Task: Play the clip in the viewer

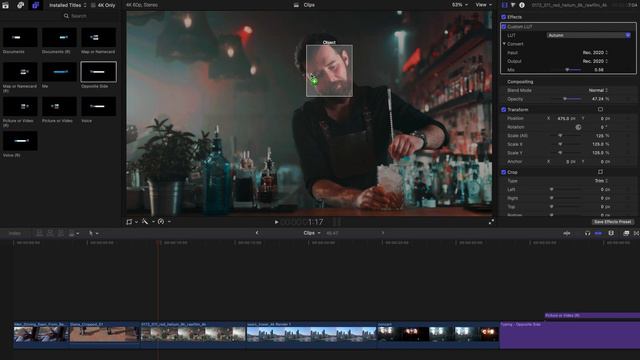Action: click(x=276, y=222)
